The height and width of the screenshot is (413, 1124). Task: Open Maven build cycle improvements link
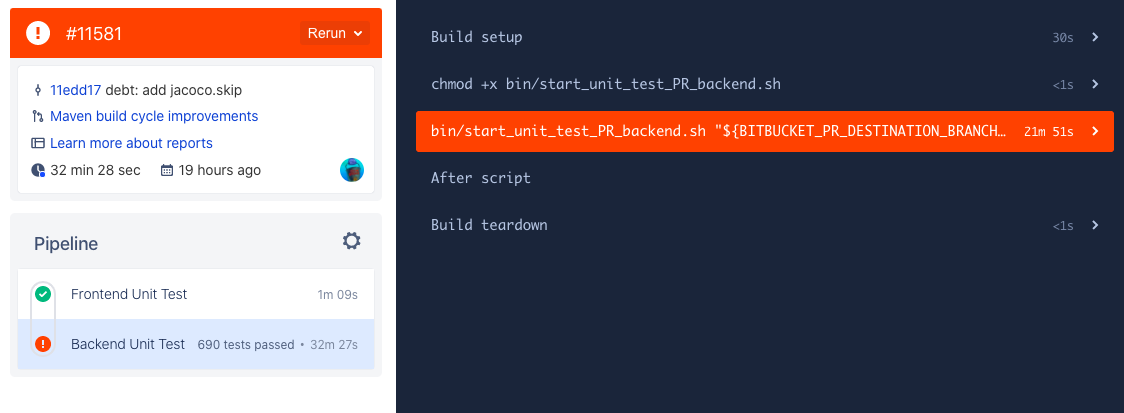pos(154,116)
